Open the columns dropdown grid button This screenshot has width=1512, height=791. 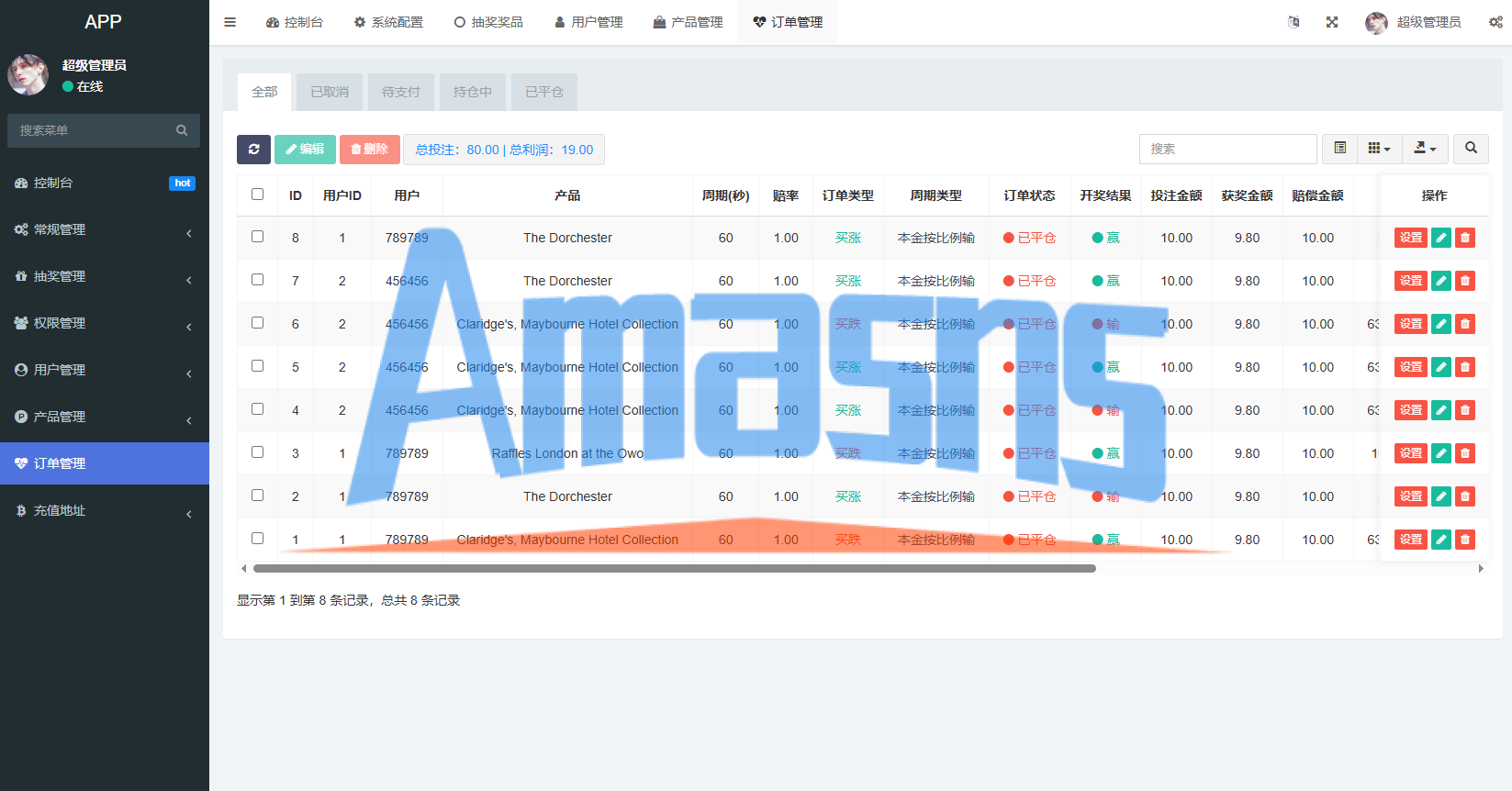pos(1379,148)
